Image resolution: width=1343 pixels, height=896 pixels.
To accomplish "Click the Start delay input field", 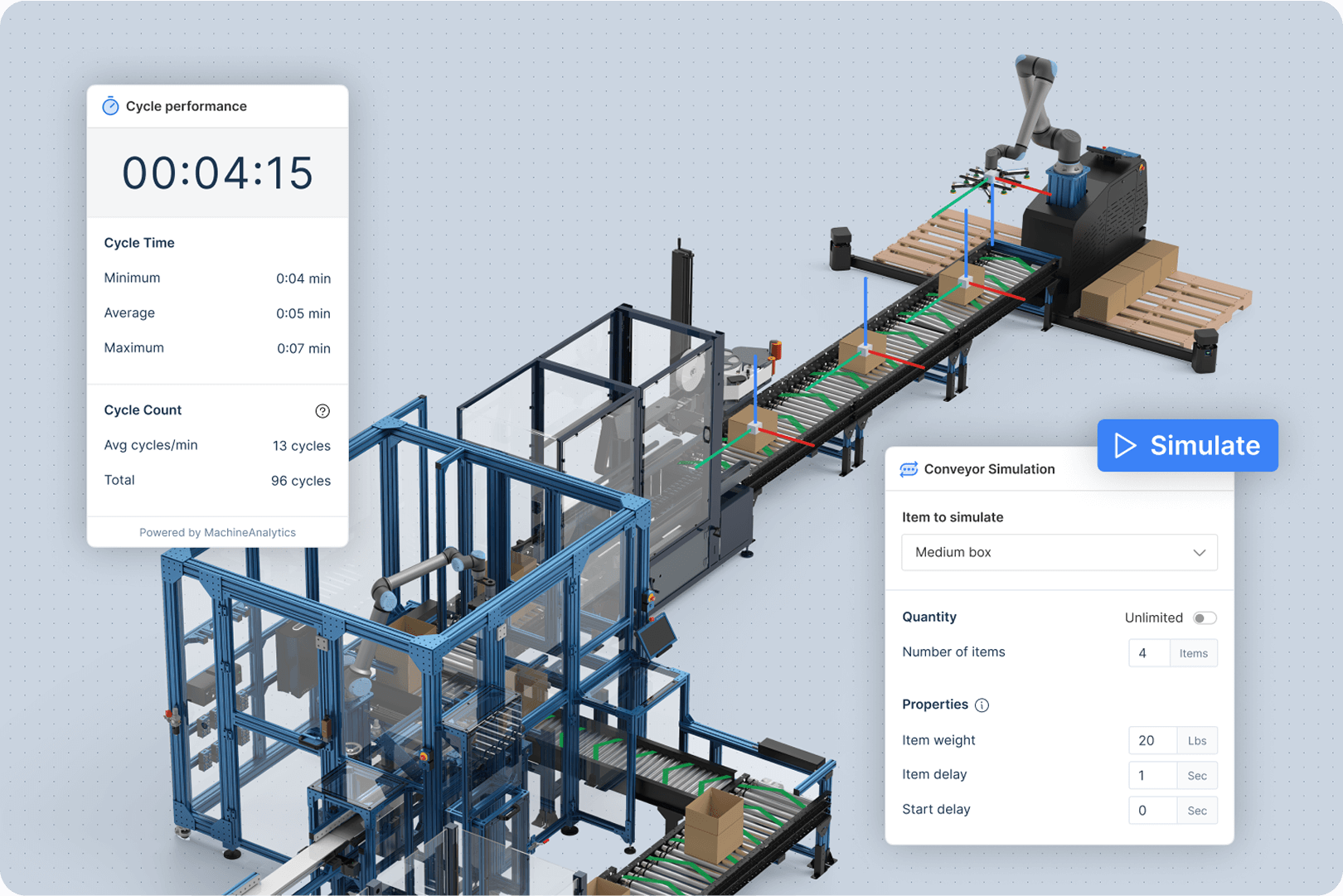I will click(1151, 810).
